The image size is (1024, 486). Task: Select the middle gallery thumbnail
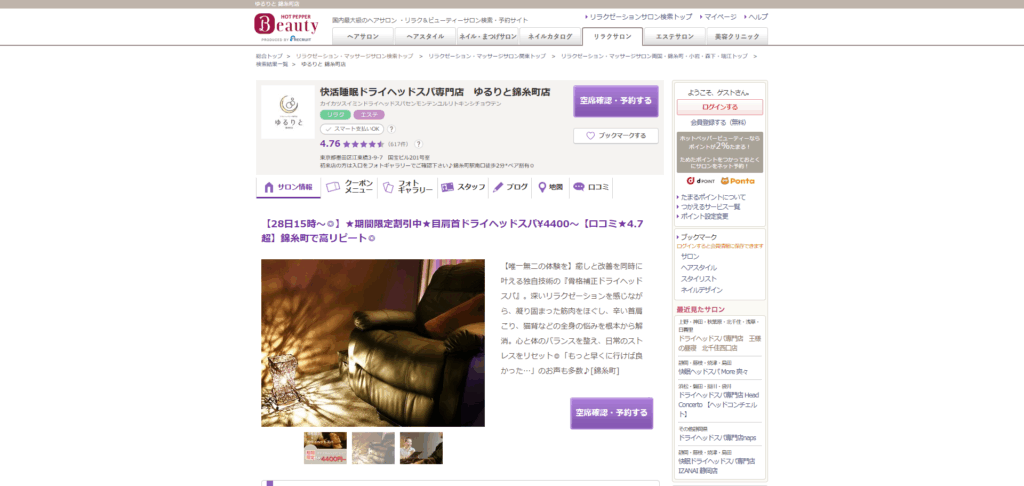373,448
